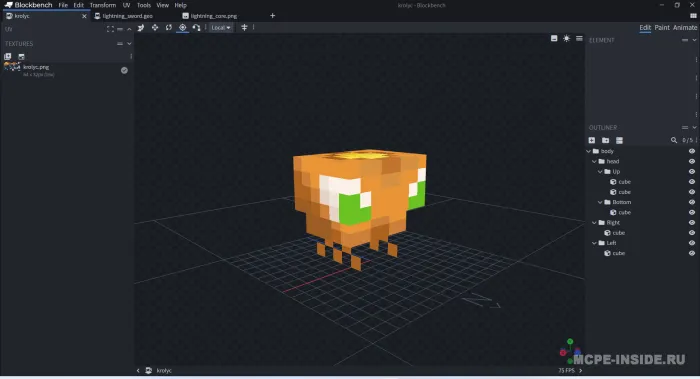Viewport: 700px width, 379px height.
Task: Toggle visibility of the Up group
Action: point(692,172)
